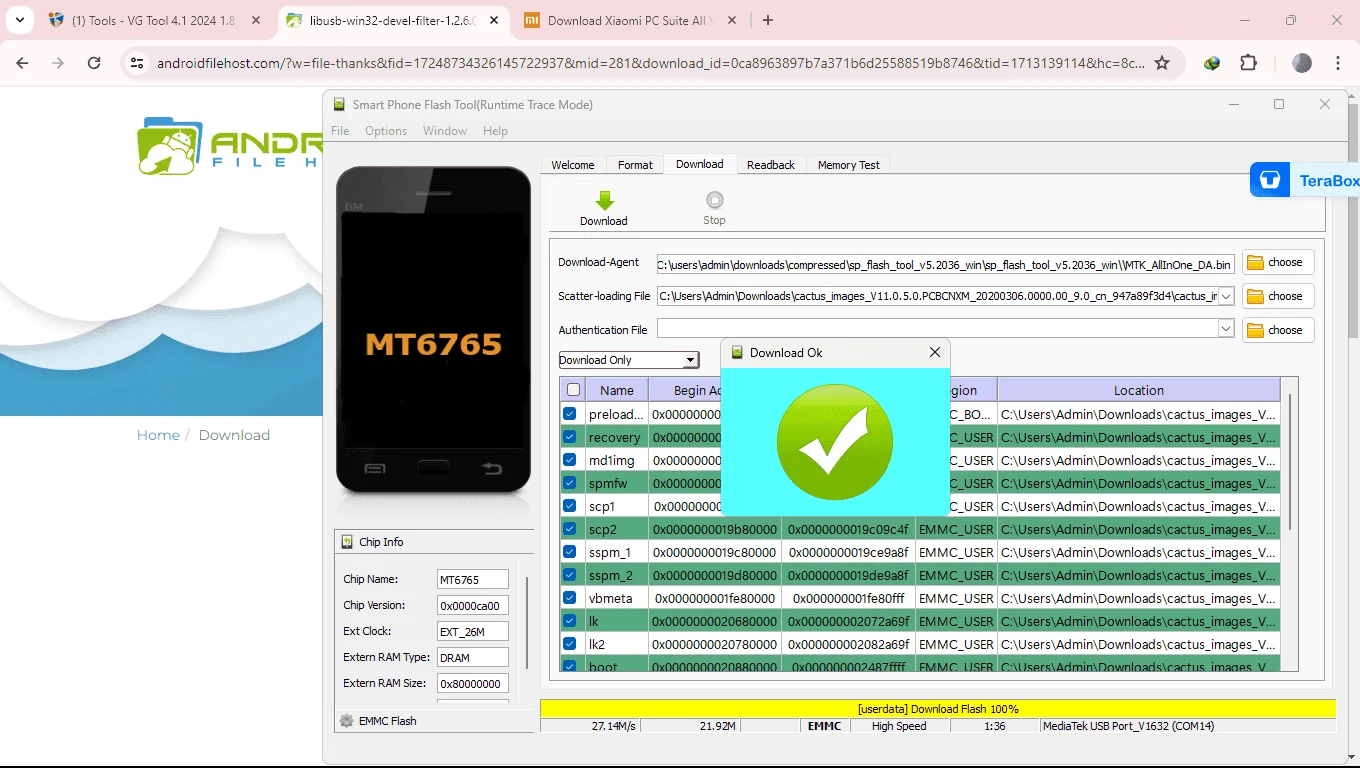Click the colorful extension icon beside the star

click(x=1212, y=63)
